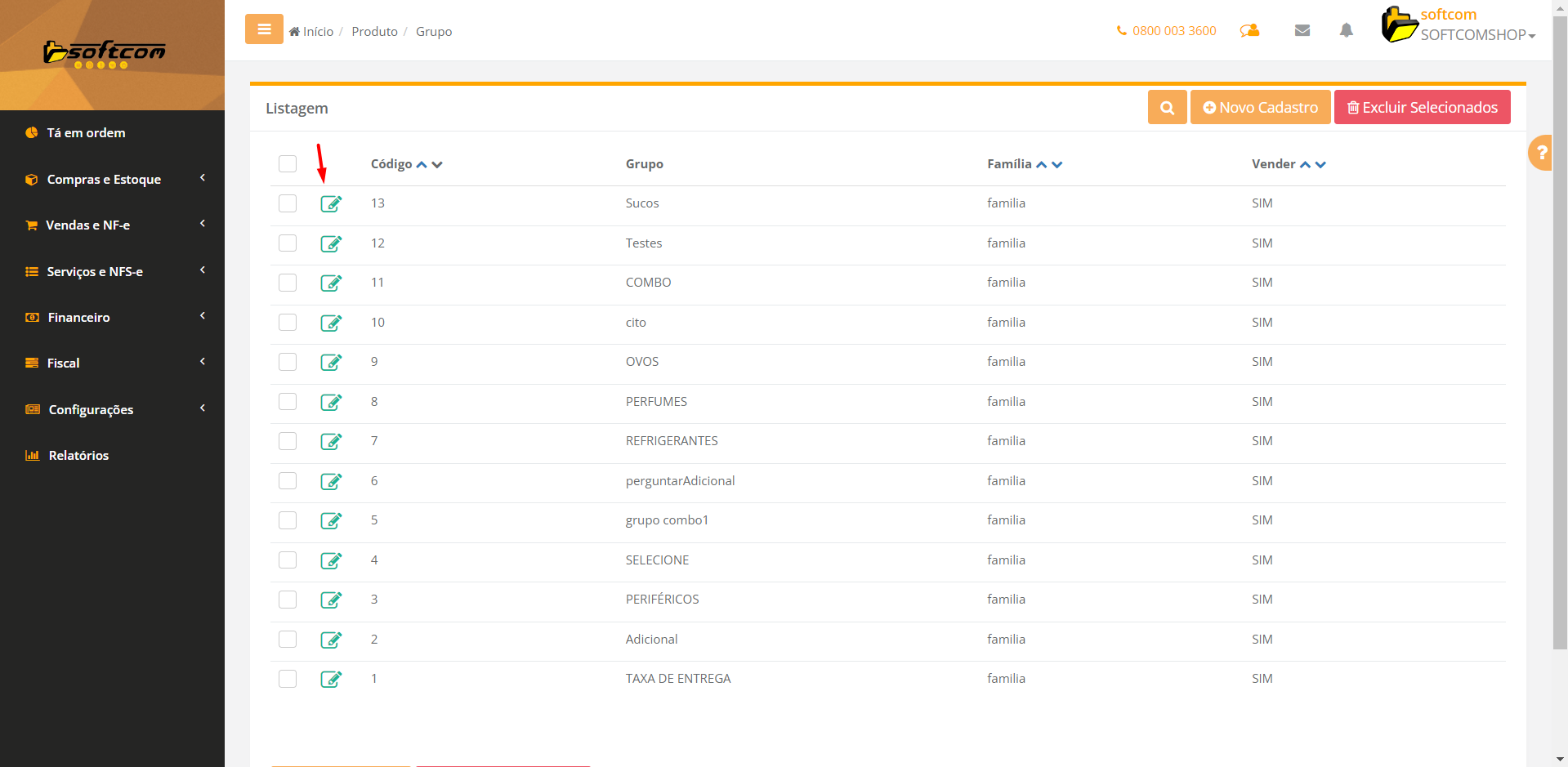
Task: Open the envelope messages icon
Action: [x=1302, y=31]
